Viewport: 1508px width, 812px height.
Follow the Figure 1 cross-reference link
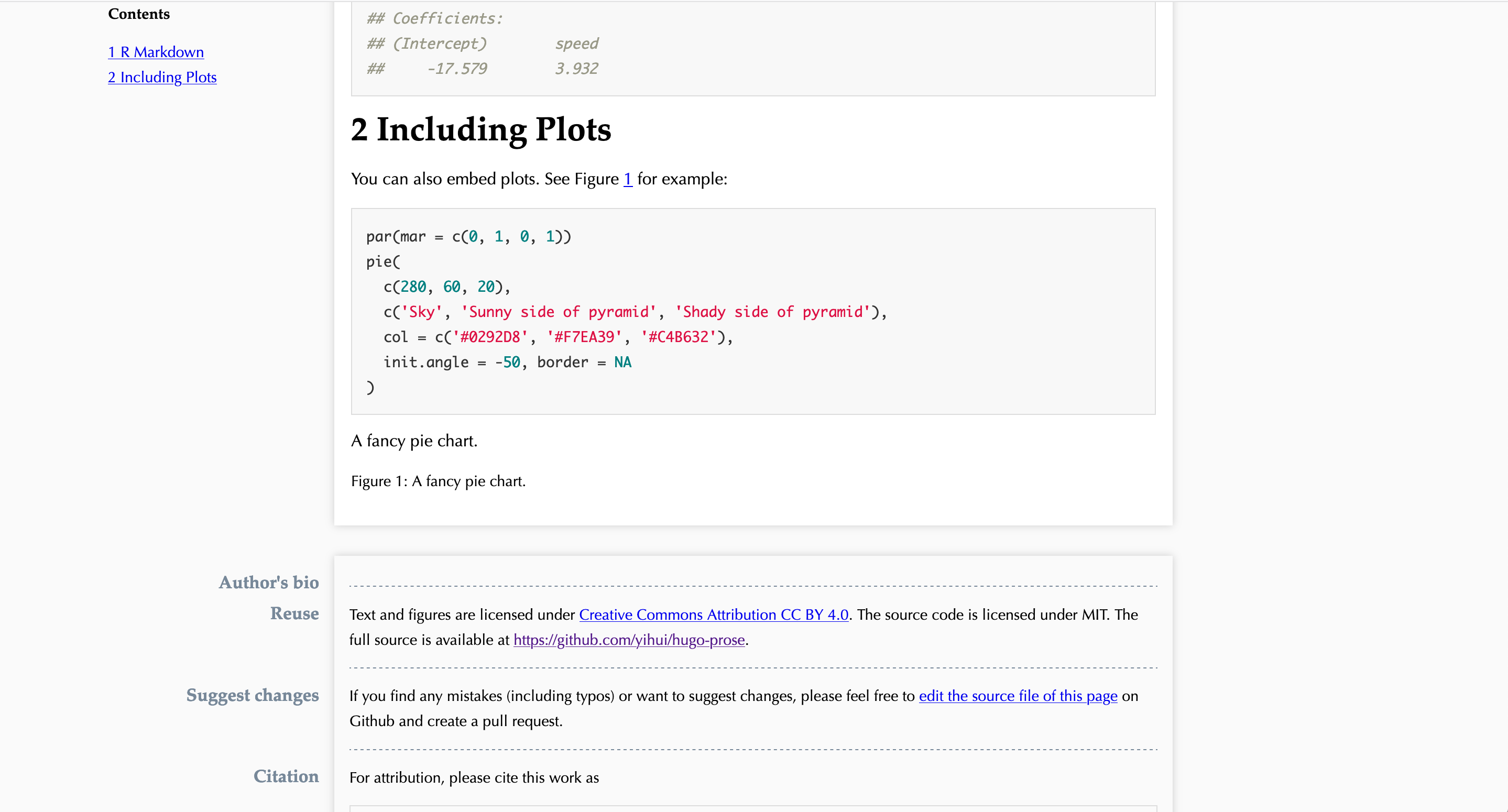tap(628, 179)
